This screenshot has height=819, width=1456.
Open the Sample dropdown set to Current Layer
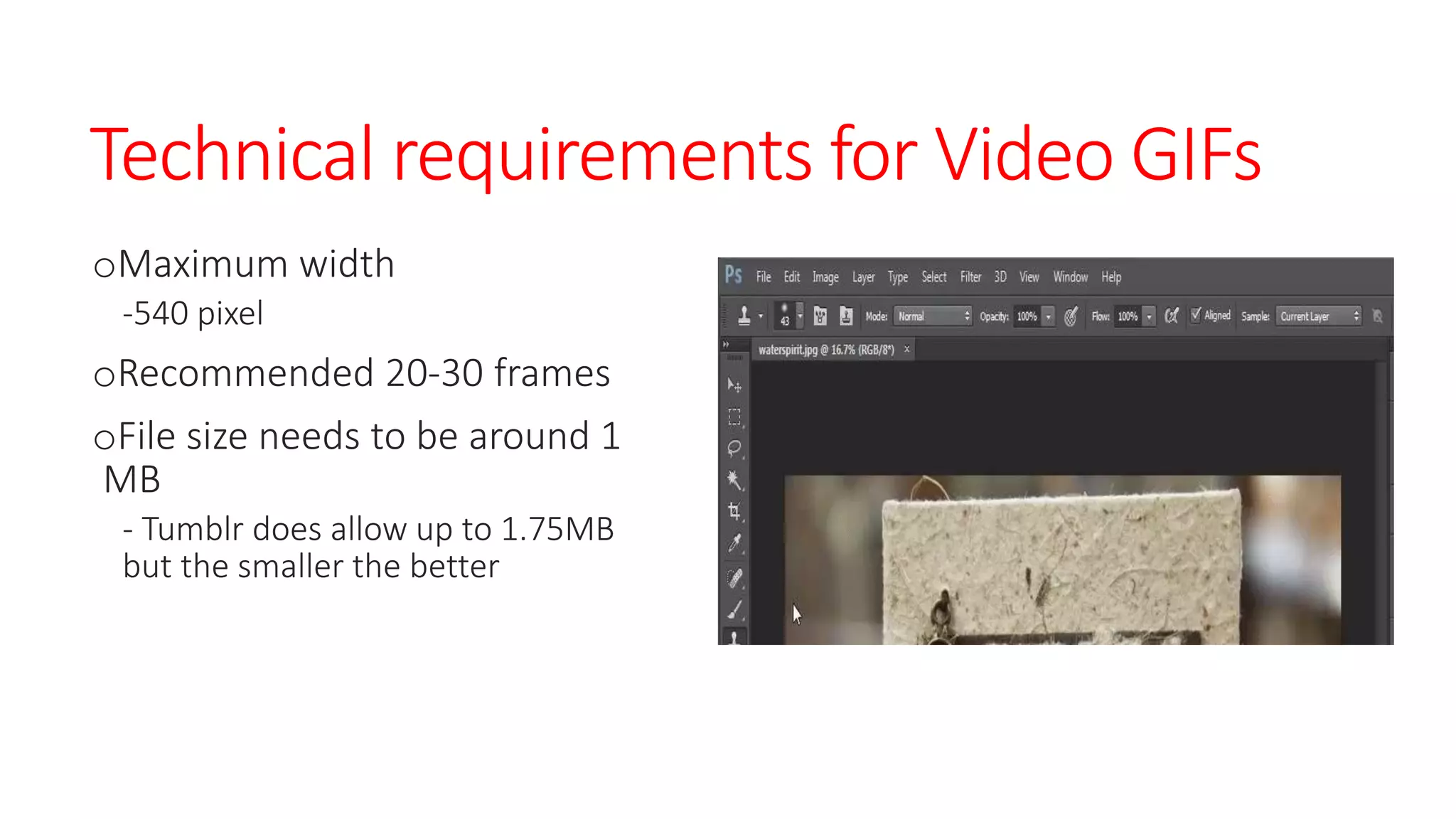[1319, 316]
